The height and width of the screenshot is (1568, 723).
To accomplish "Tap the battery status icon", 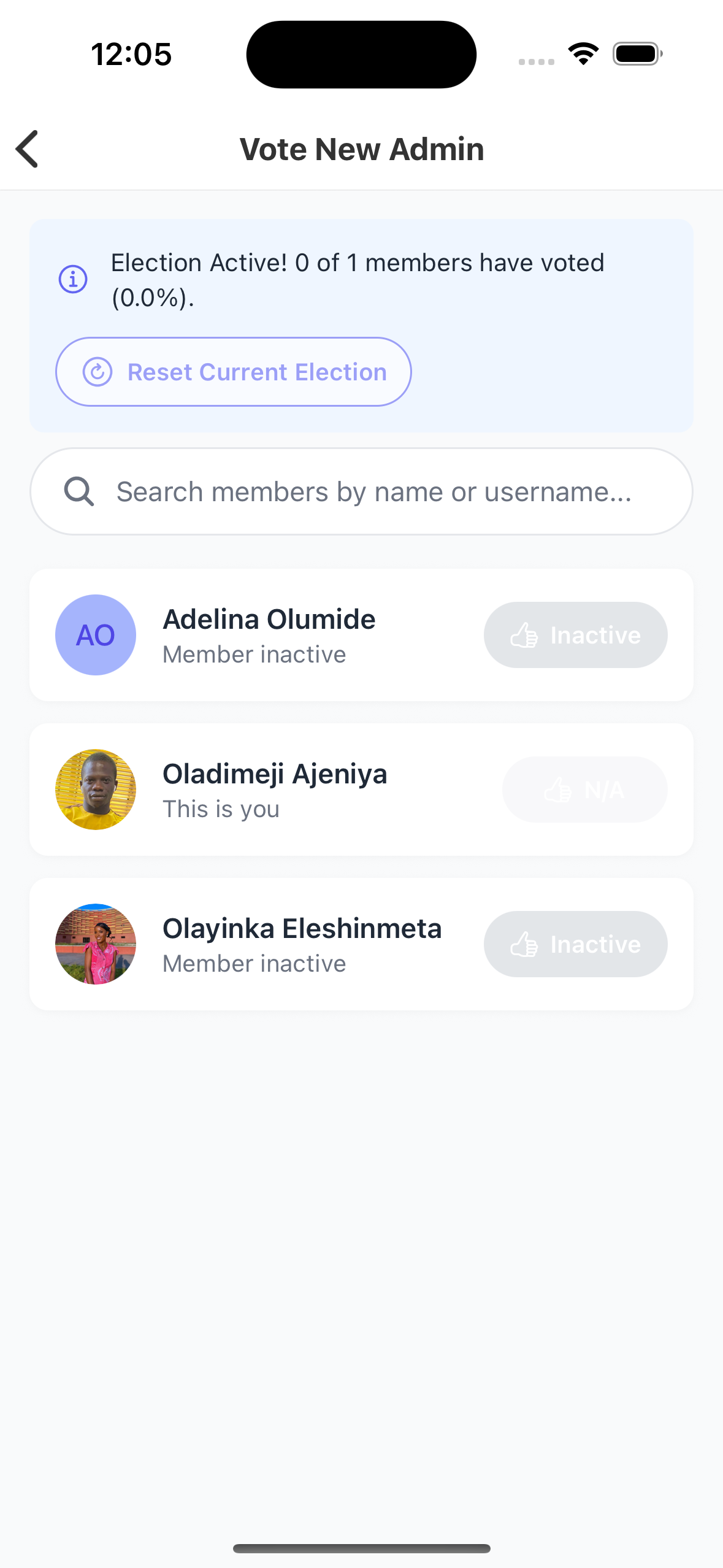I will 637,54.
